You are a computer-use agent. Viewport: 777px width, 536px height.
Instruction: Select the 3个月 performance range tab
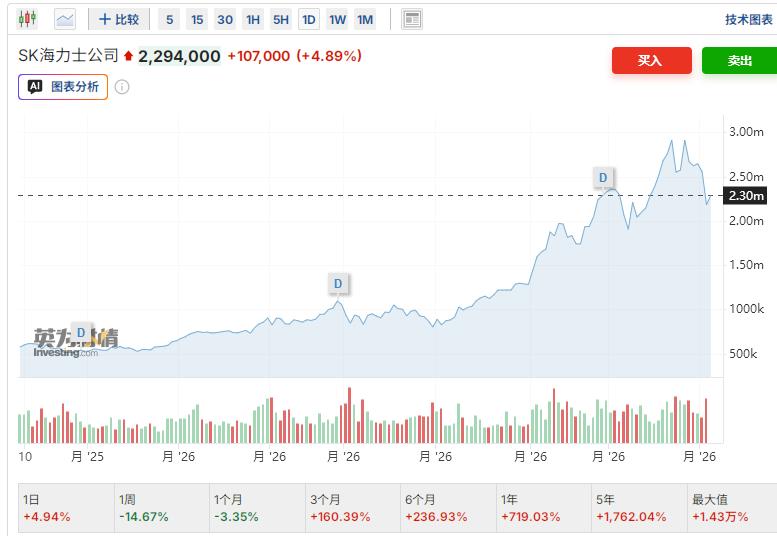coord(353,508)
